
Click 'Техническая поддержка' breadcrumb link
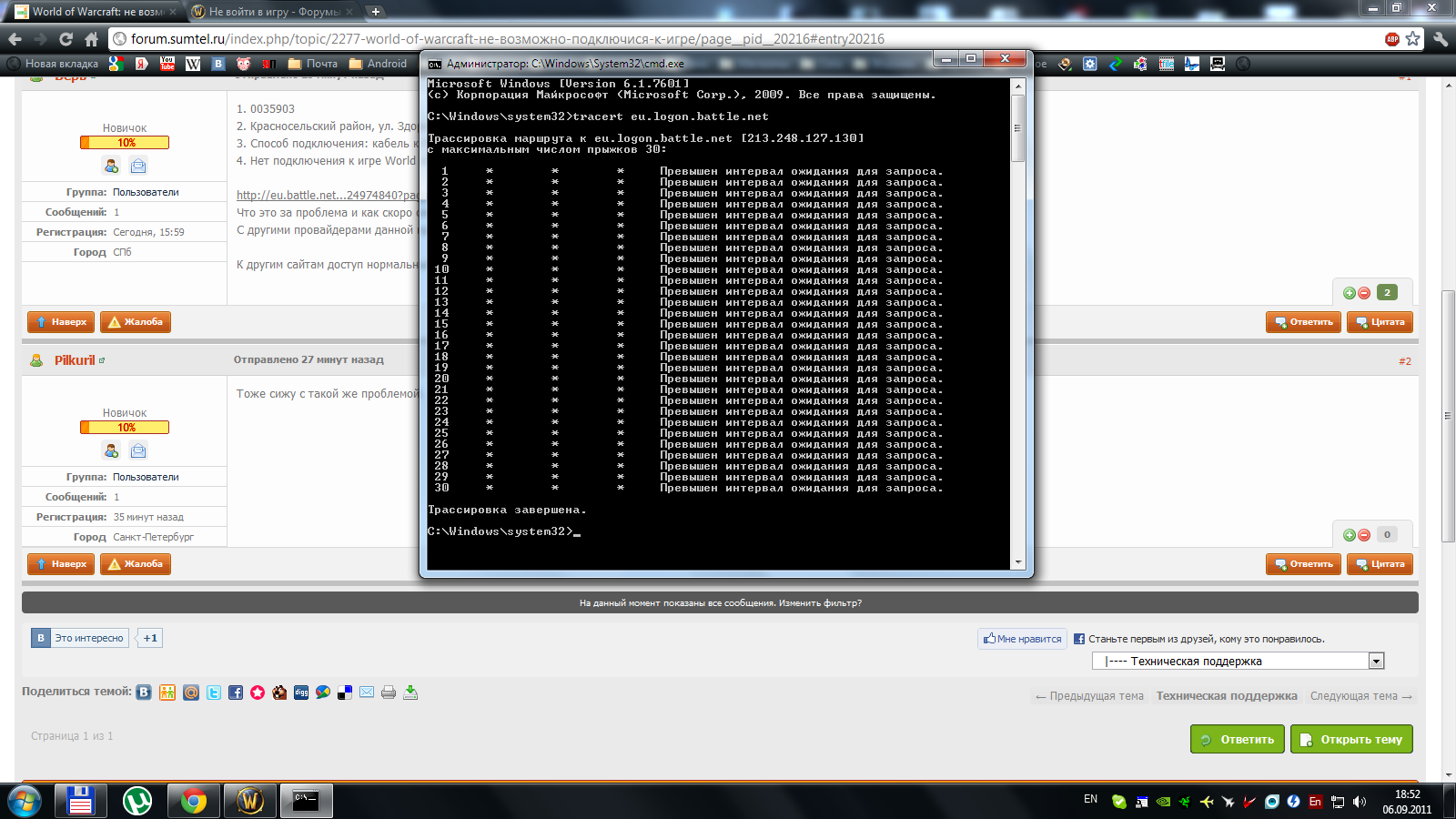coord(1227,696)
